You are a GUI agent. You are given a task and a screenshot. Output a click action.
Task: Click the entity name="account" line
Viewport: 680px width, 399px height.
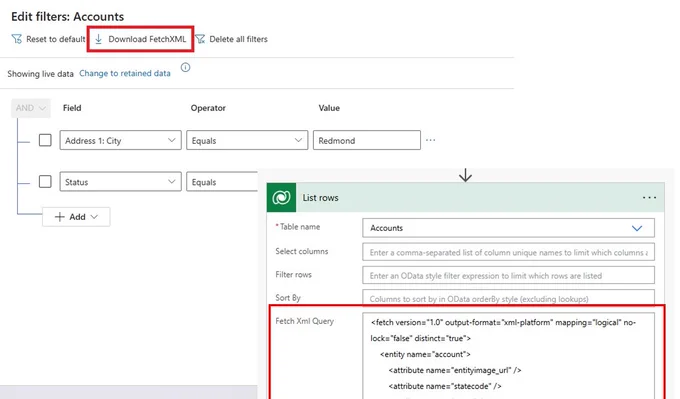(x=425, y=354)
